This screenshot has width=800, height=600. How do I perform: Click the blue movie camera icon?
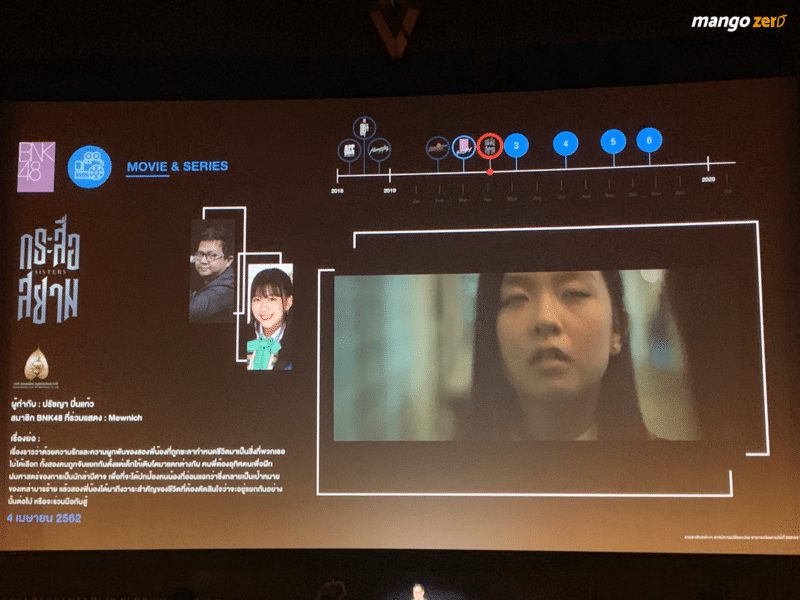(89, 167)
